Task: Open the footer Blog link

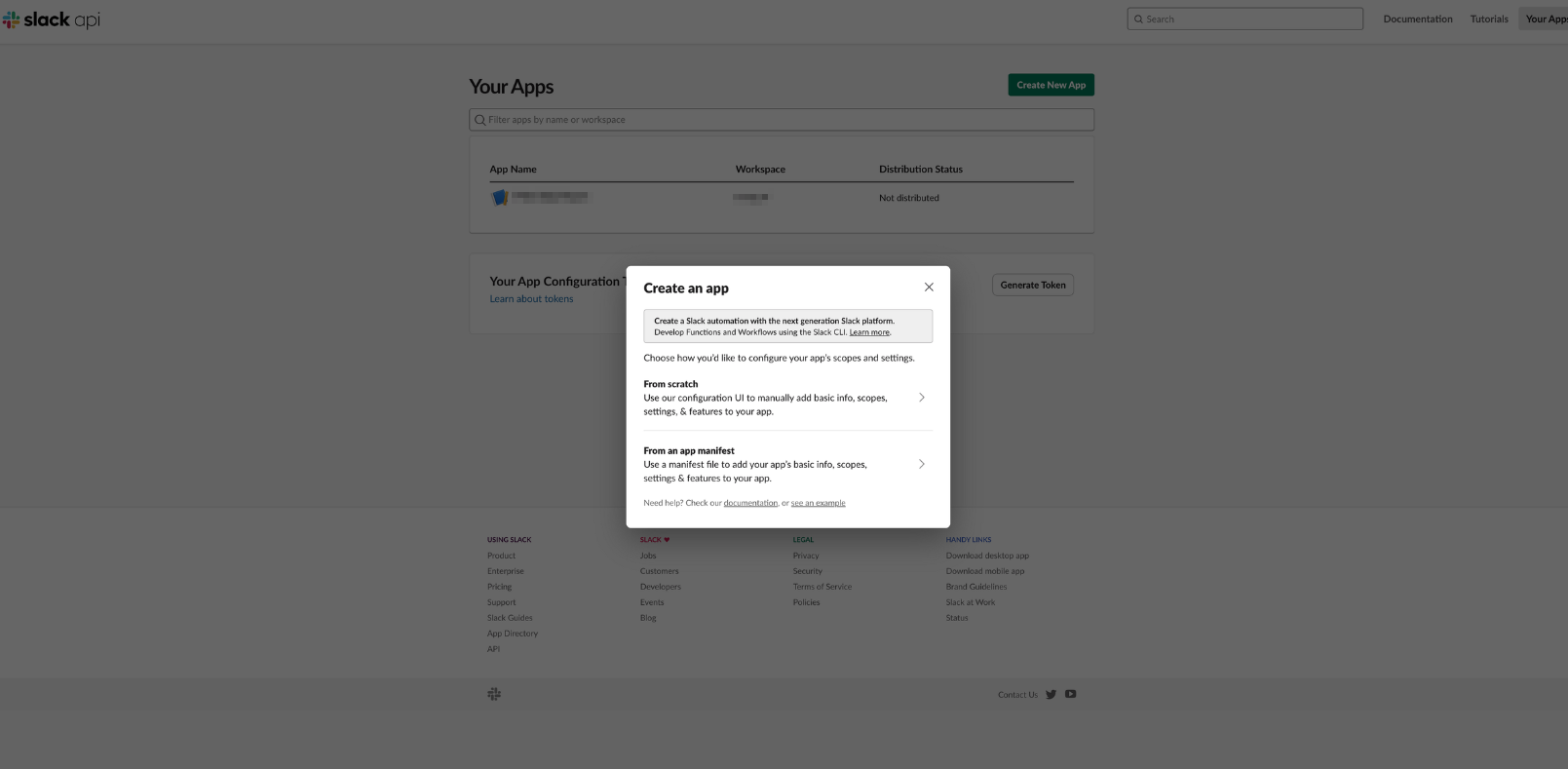Action: tap(648, 618)
